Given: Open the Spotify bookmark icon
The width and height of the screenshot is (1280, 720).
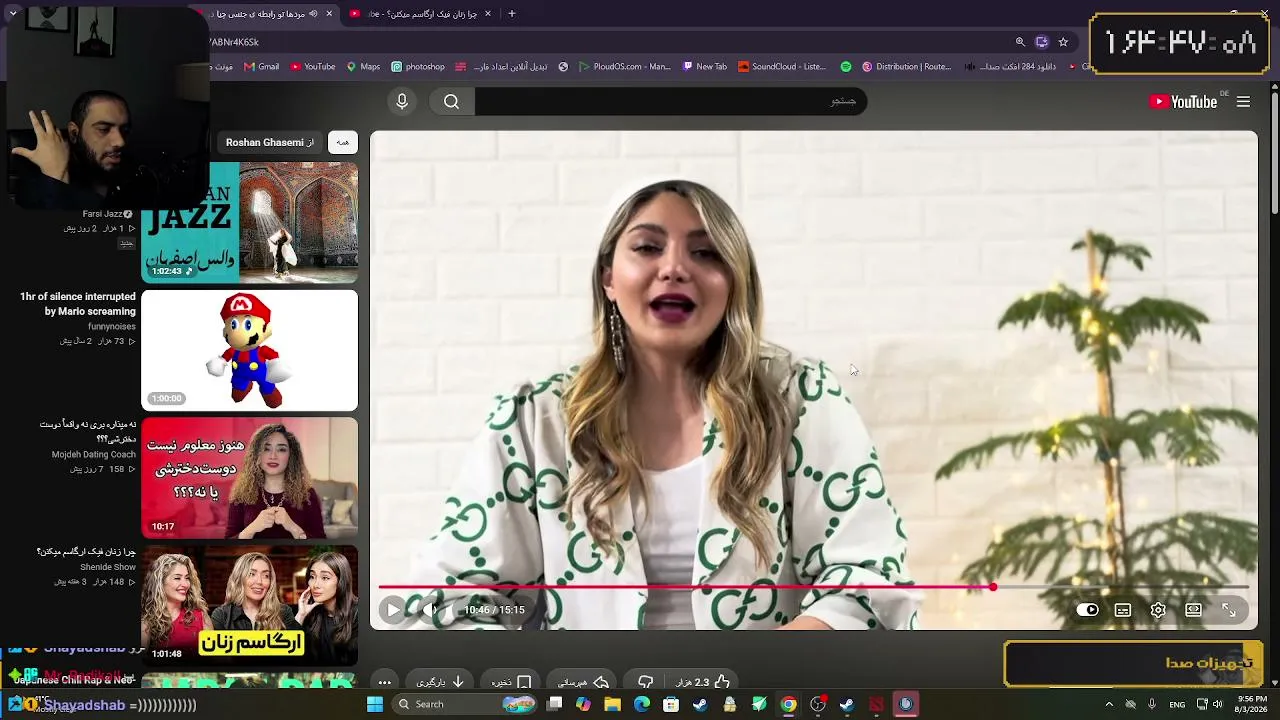Looking at the screenshot, I should 846,67.
